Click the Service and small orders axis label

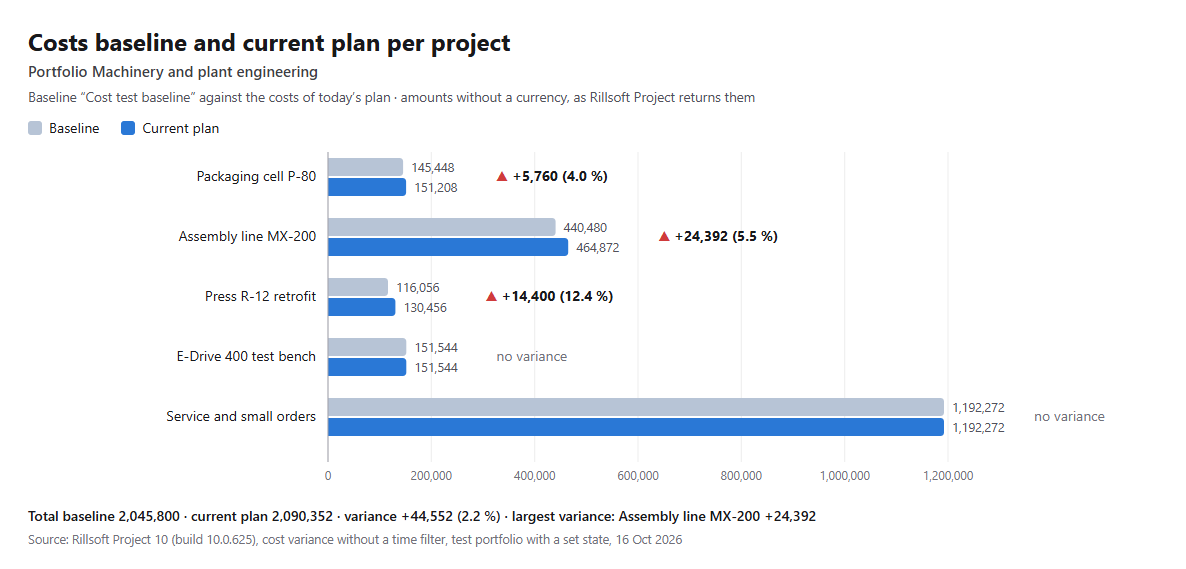tap(241, 416)
